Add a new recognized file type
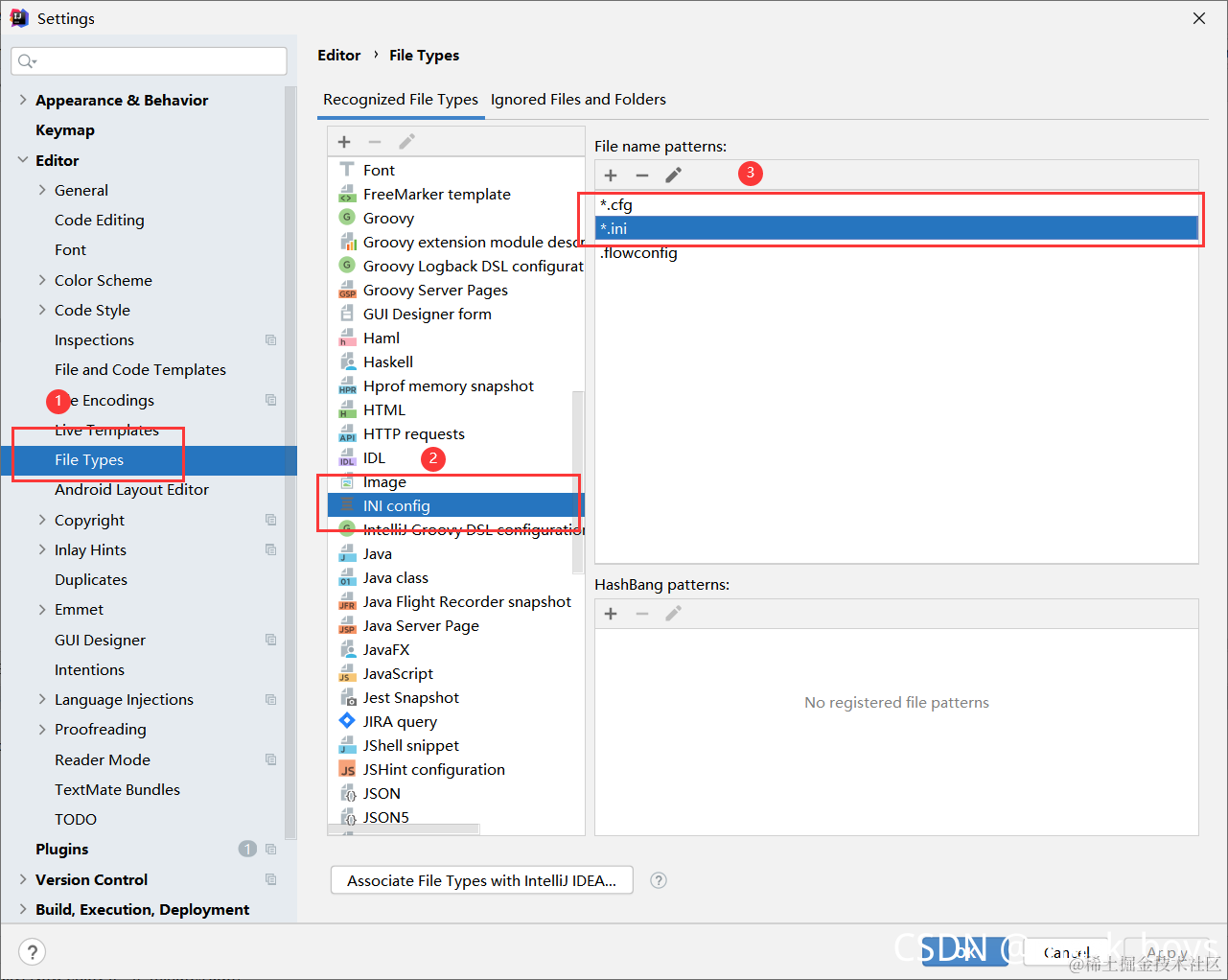Viewport: 1228px width, 980px height. click(344, 142)
